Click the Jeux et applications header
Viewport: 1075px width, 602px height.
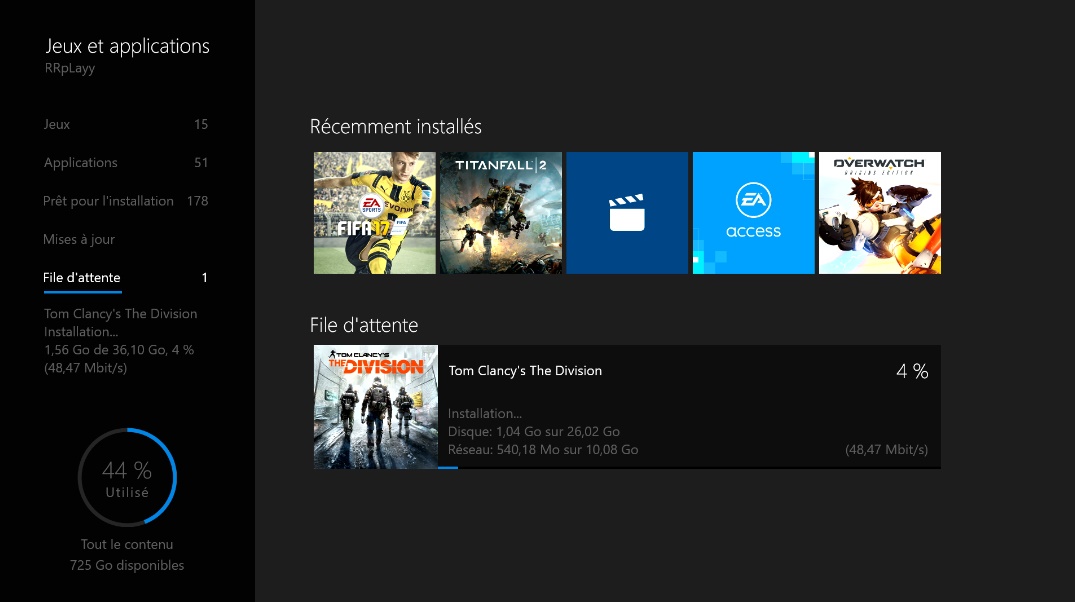pos(128,46)
